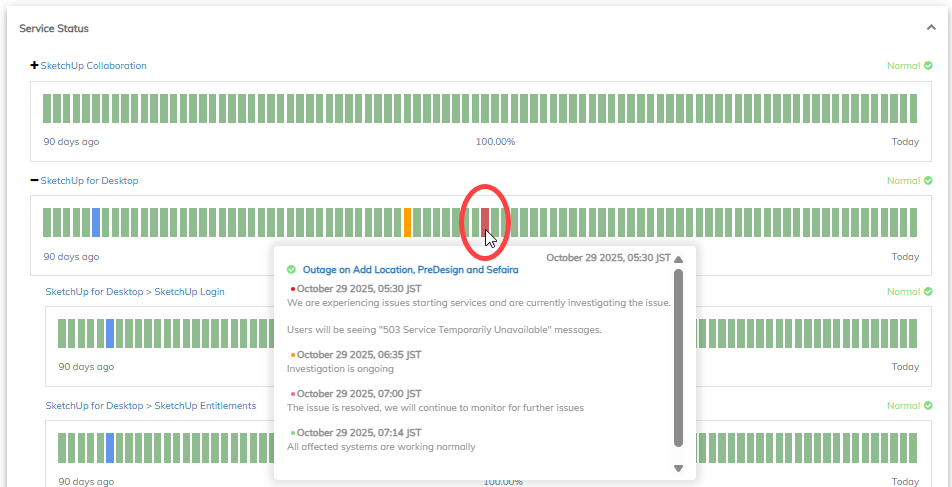Viewport: 952px width, 487px height.
Task: Select the blue bar in SketchUp Login timeline
Action: click(110, 333)
